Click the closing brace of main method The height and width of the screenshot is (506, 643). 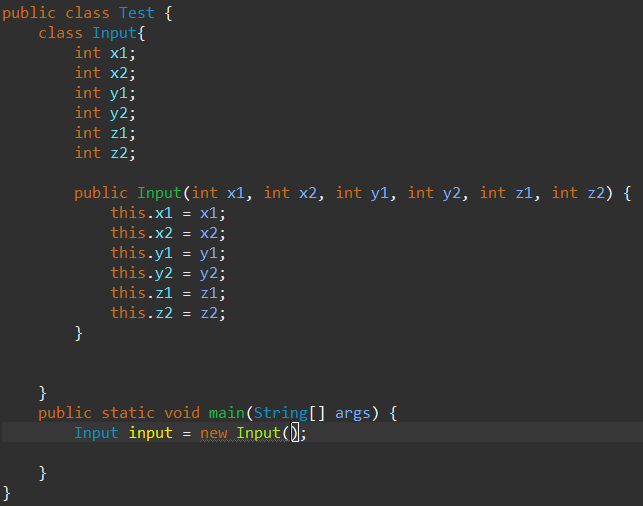point(42,474)
